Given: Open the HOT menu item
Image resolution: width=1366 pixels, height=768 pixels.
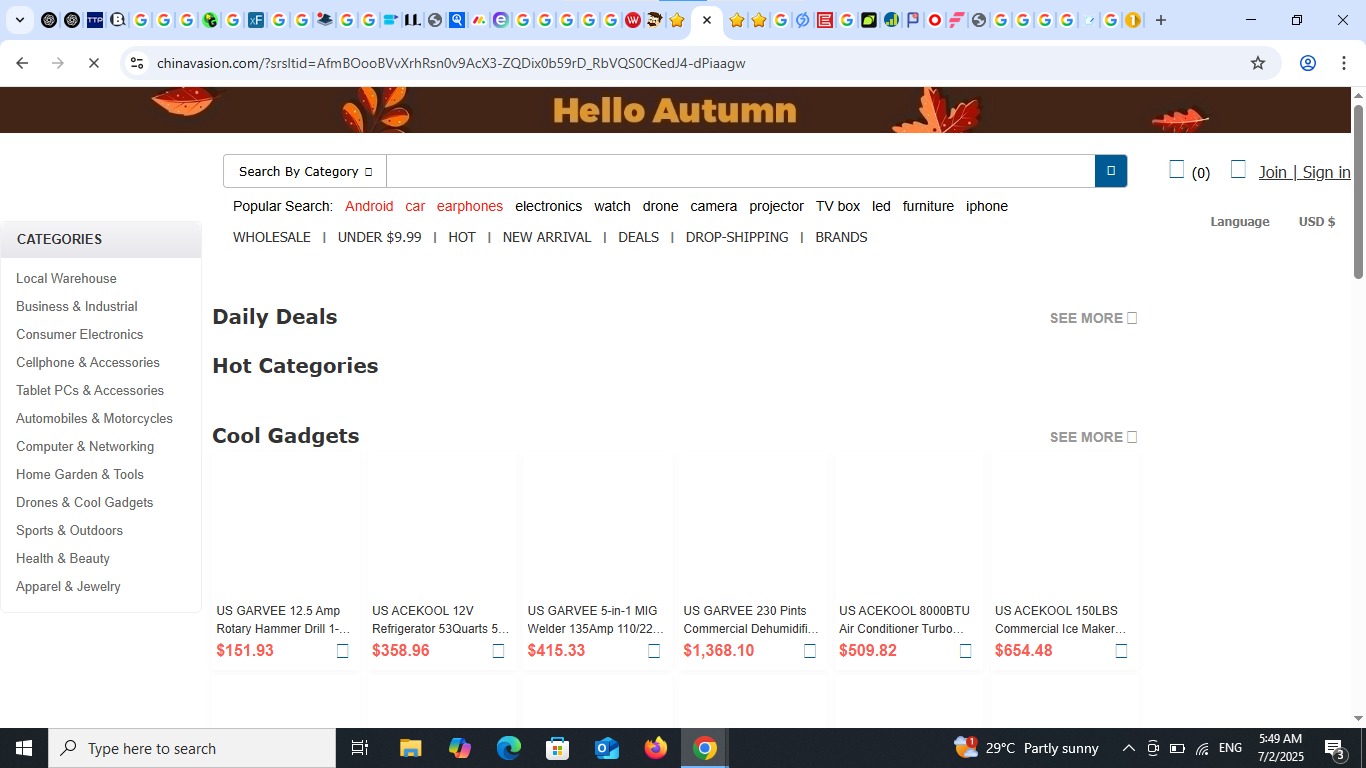Looking at the screenshot, I should coord(462,237).
